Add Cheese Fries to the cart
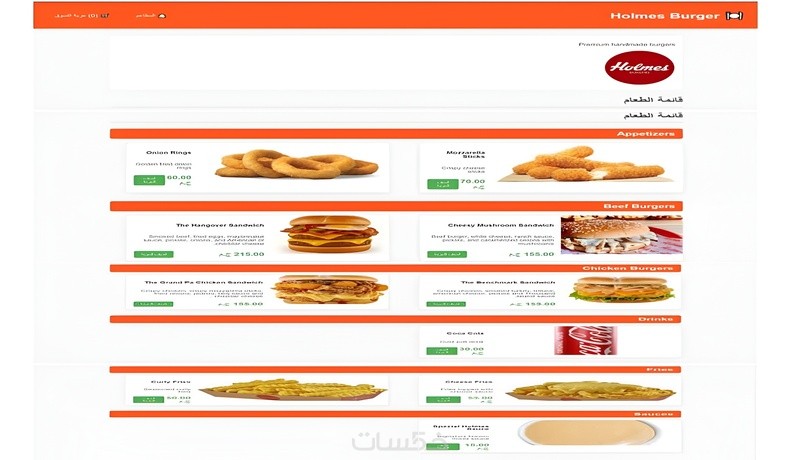Viewport: 800px width, 460px height. (x=443, y=399)
